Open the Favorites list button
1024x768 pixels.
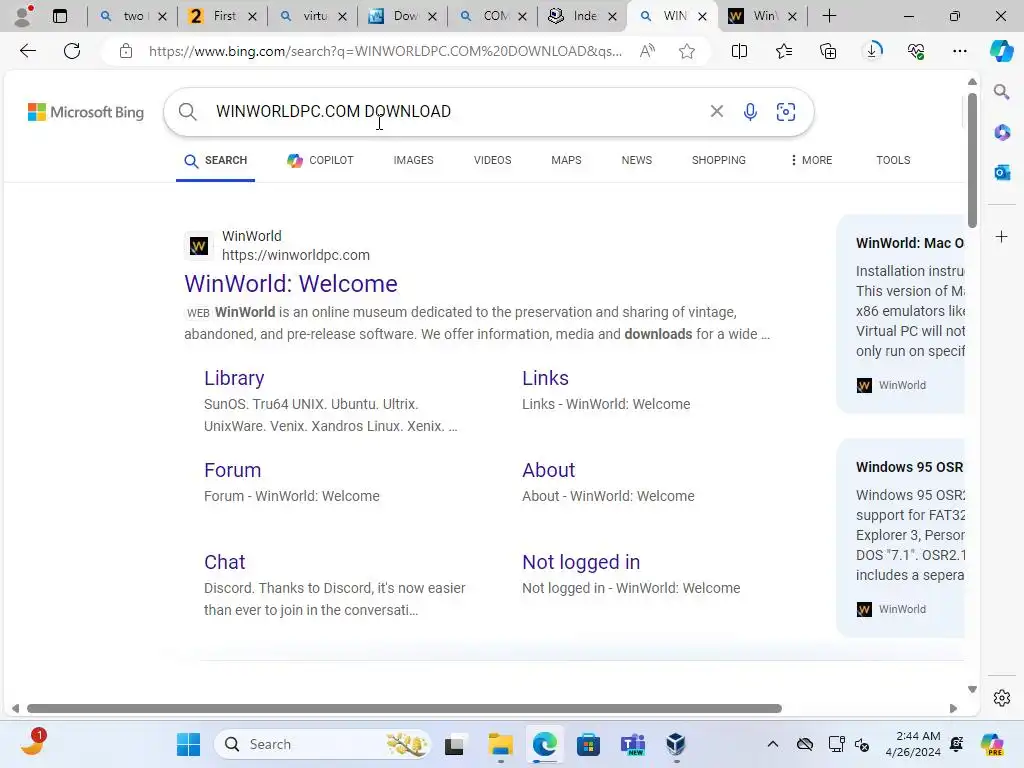coord(784,51)
